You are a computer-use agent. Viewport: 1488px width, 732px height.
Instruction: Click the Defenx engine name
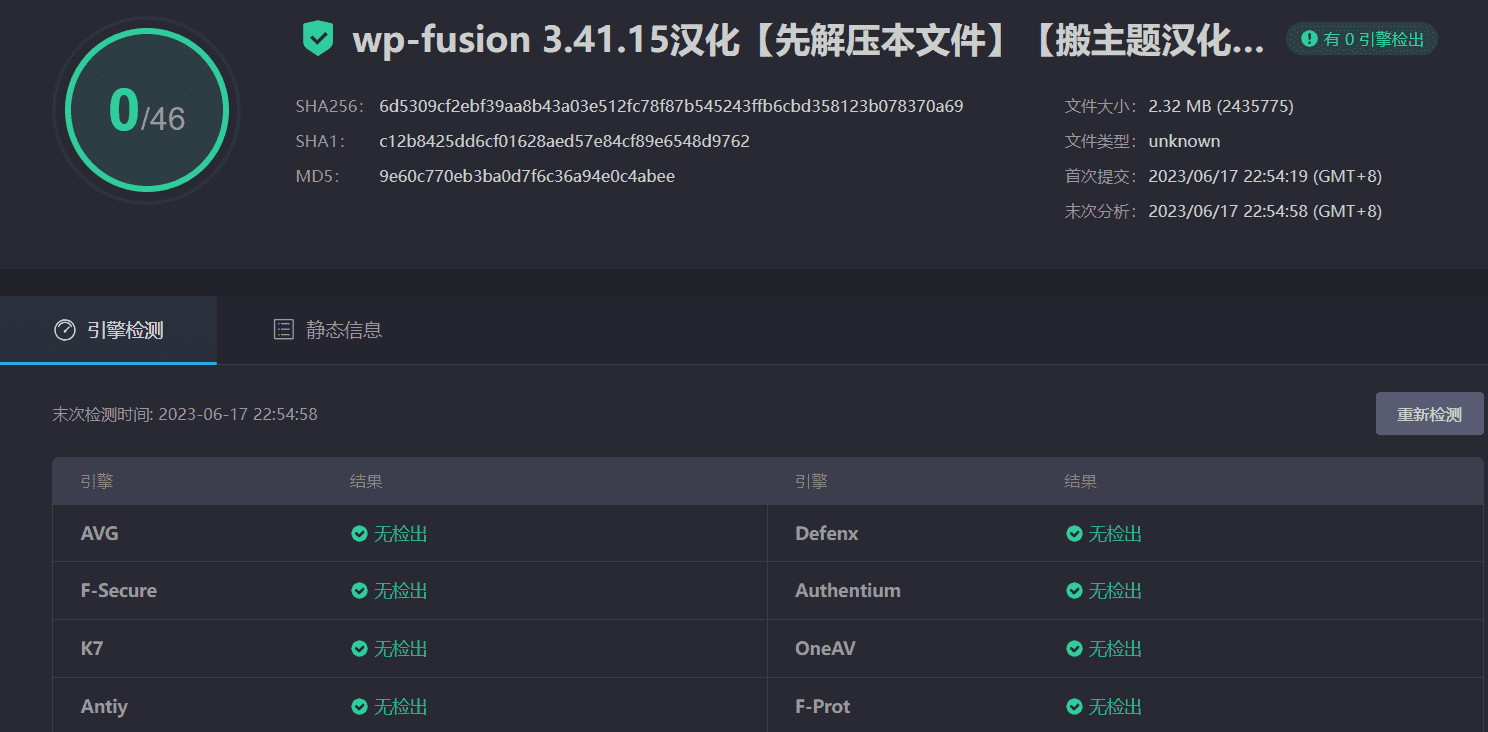[x=827, y=534]
